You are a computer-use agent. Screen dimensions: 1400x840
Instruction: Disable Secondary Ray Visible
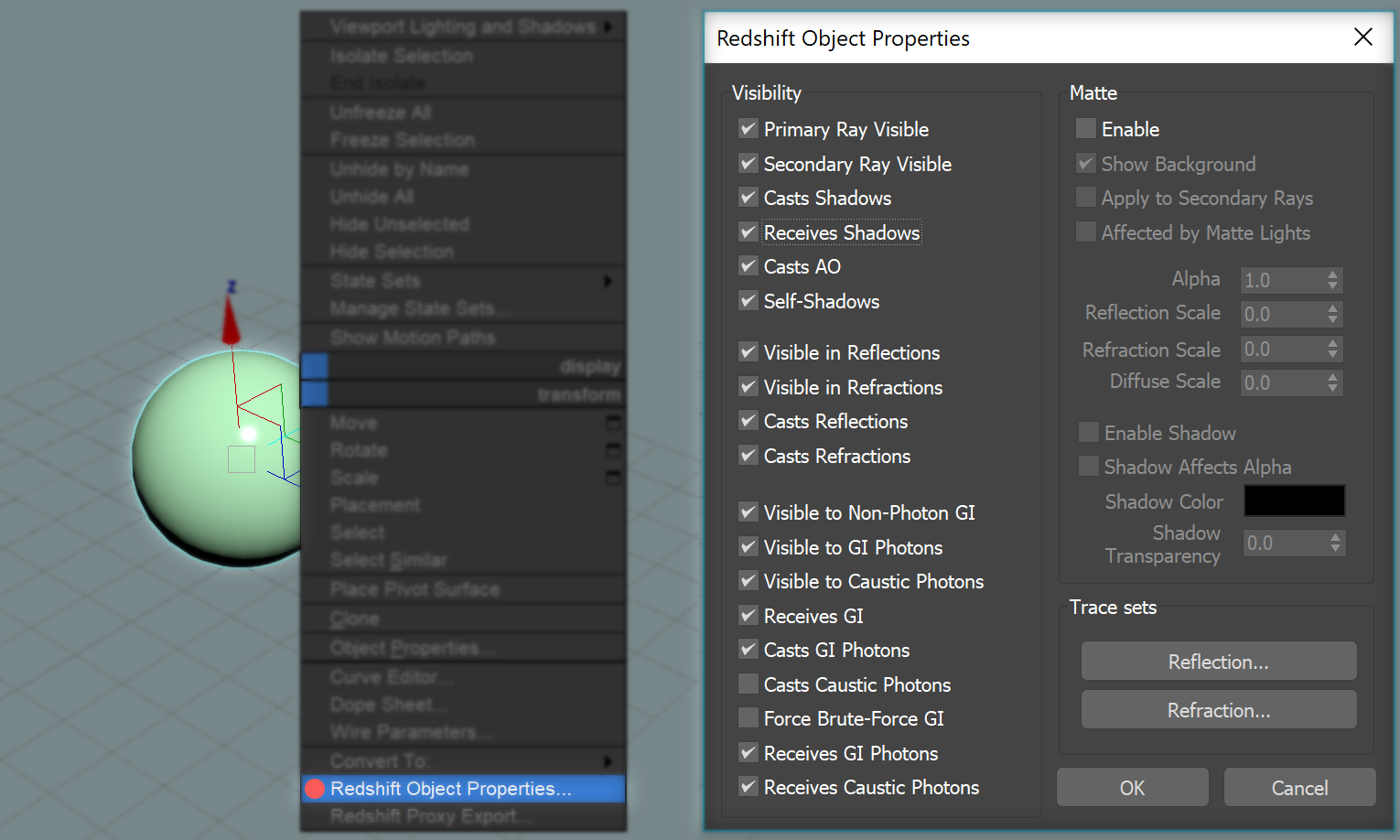[x=748, y=164]
